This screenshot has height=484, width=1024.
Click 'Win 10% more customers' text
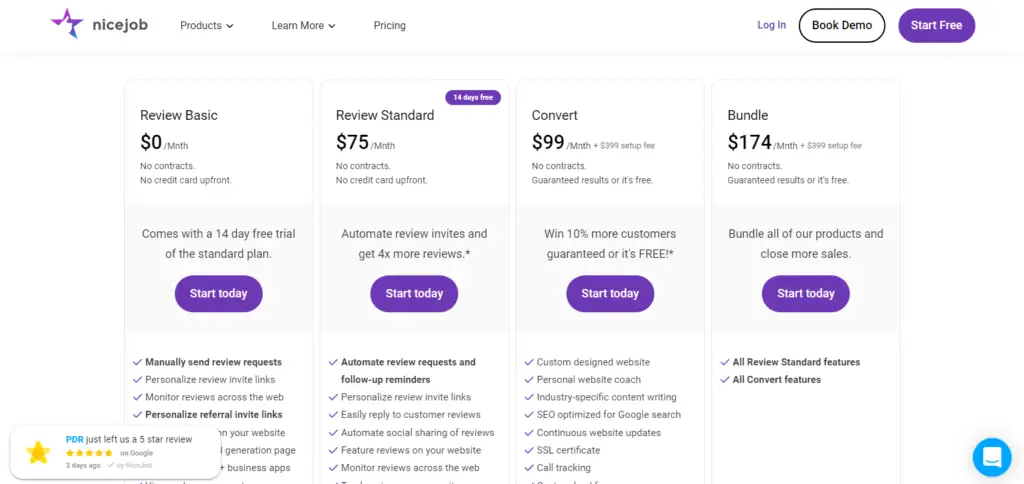point(610,234)
